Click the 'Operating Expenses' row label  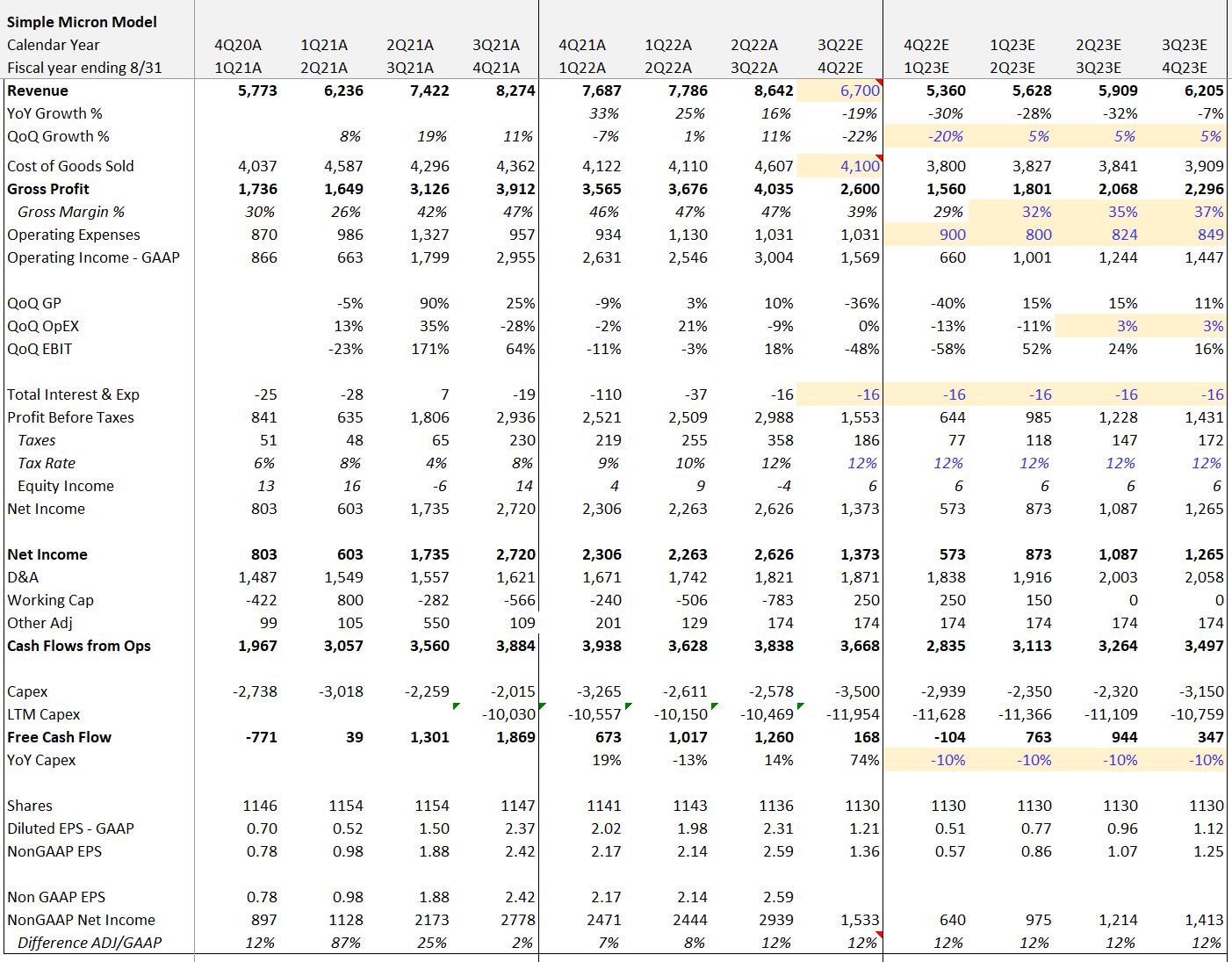74,235
